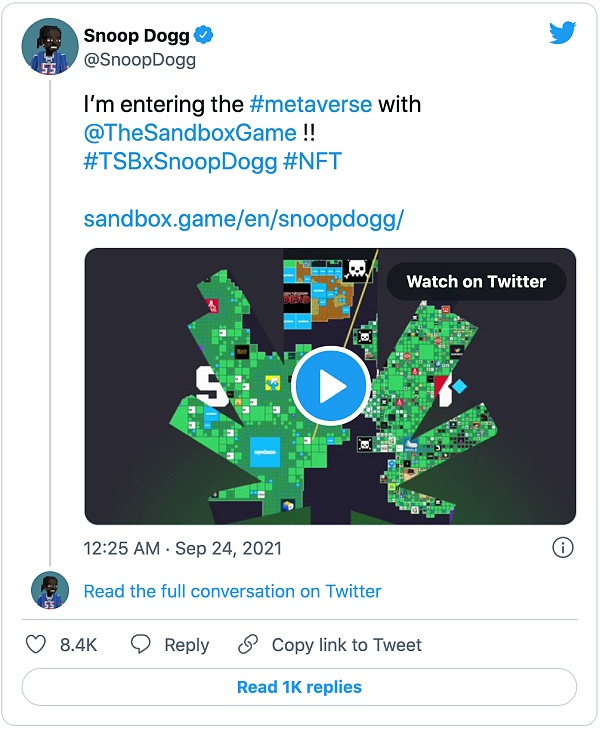Click the tweet timestamp Sep 24, 2021
600x731 pixels.
click(183, 548)
